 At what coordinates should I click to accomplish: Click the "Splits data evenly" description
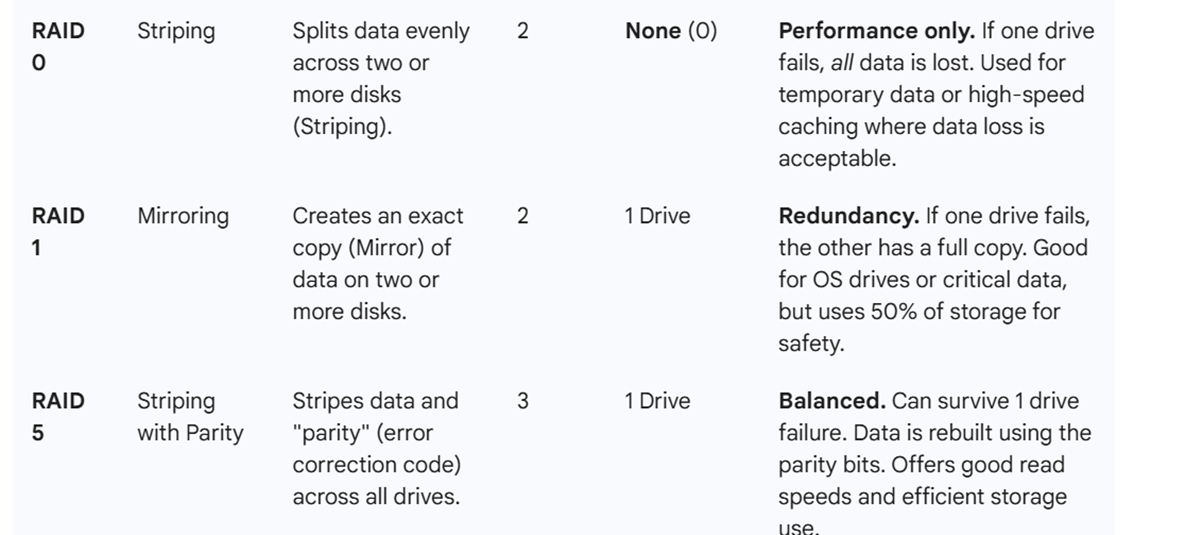(380, 31)
